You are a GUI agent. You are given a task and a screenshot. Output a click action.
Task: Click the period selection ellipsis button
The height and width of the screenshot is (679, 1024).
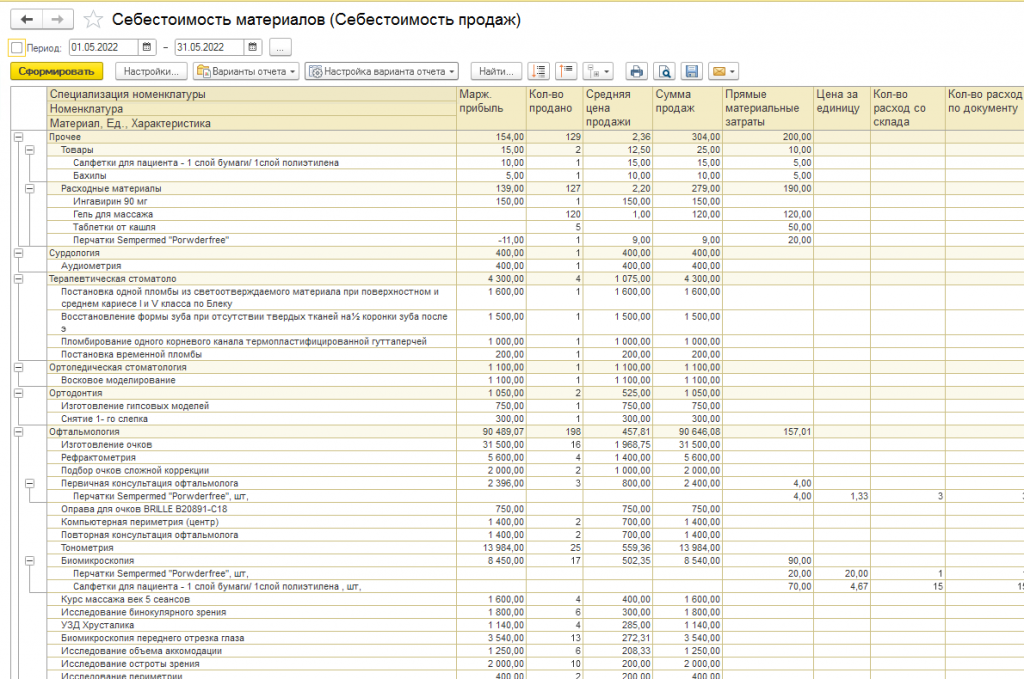280,48
